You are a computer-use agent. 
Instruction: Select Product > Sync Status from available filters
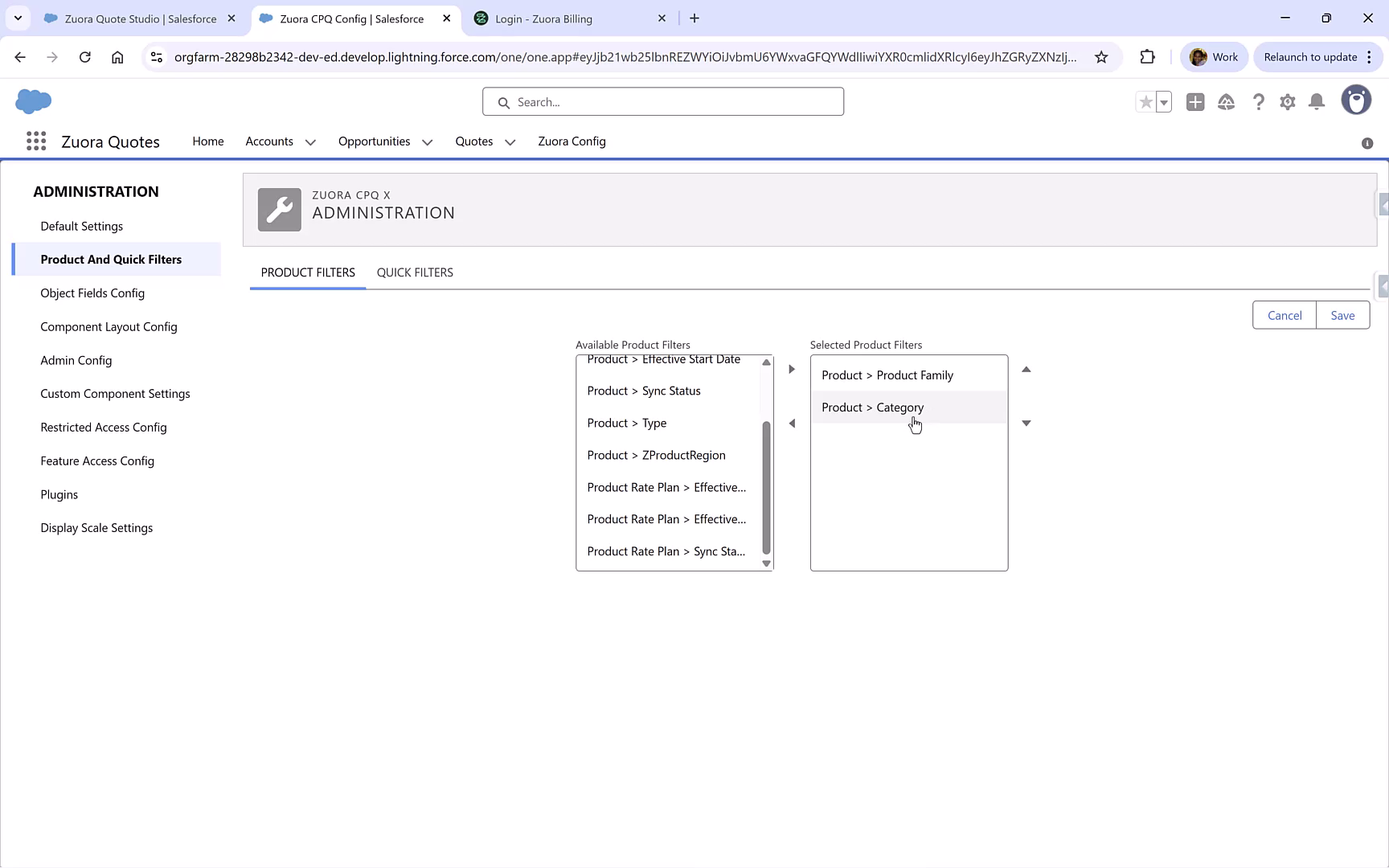point(643,391)
